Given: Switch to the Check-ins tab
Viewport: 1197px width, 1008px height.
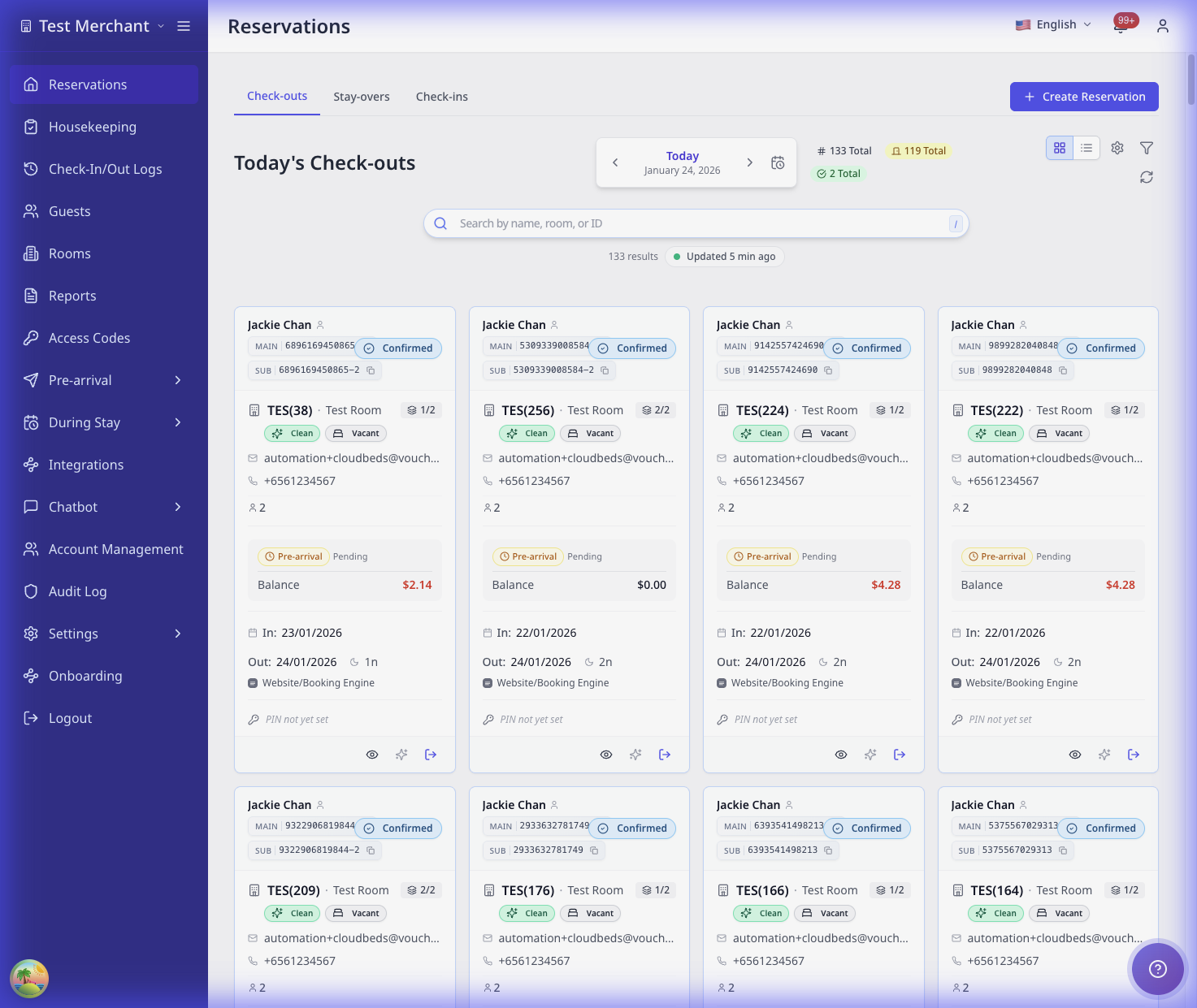Looking at the screenshot, I should pyautogui.click(x=441, y=96).
